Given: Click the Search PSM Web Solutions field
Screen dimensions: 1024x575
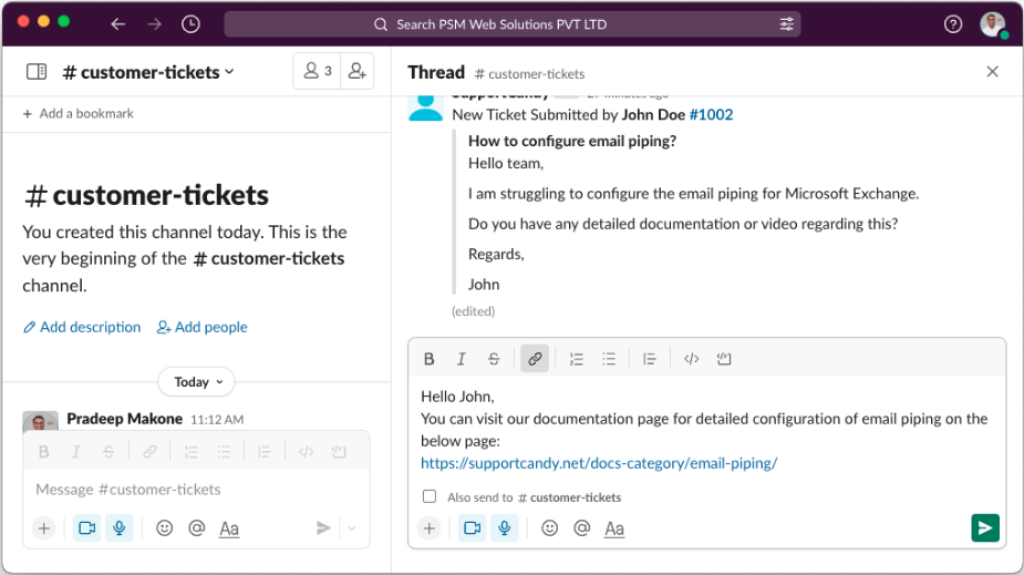Looking at the screenshot, I should (x=512, y=24).
